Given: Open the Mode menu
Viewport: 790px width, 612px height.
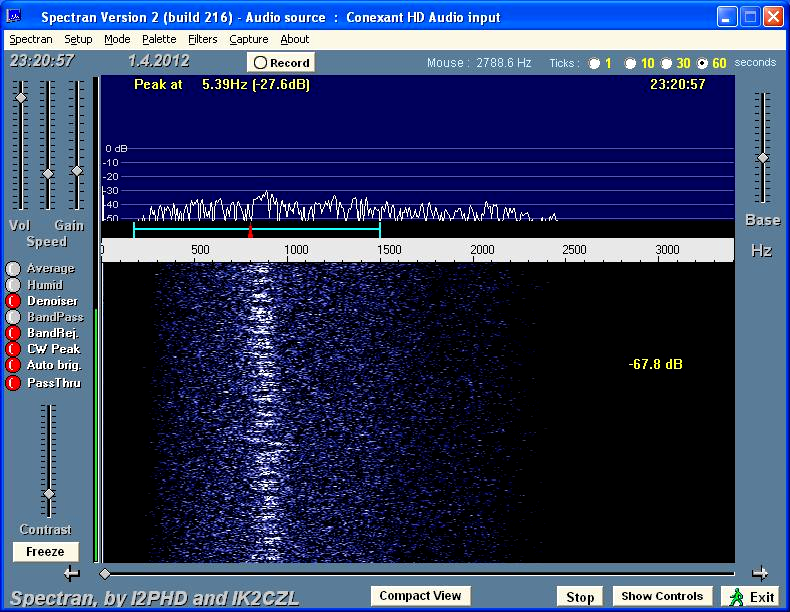Looking at the screenshot, I should (x=117, y=39).
